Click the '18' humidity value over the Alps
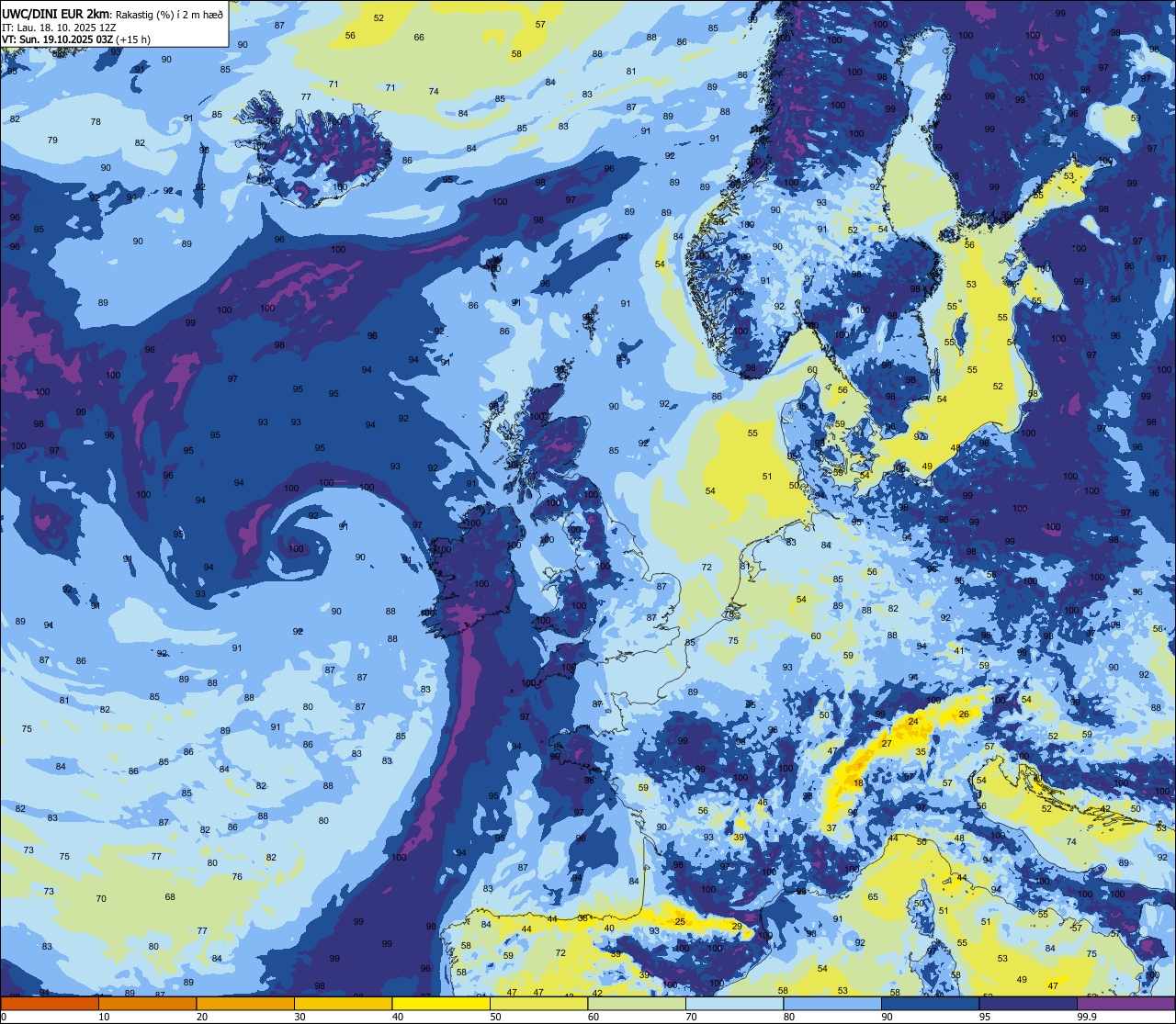The width and height of the screenshot is (1176, 1024). (x=858, y=783)
